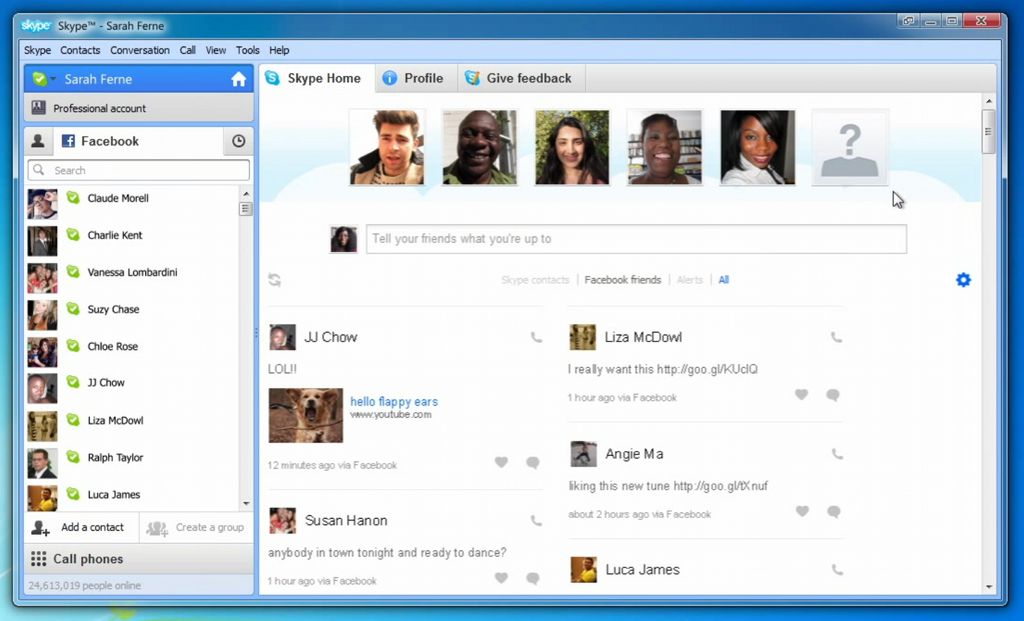
Task: Open the 'hello flappy ears' YouTube link
Action: click(x=394, y=402)
